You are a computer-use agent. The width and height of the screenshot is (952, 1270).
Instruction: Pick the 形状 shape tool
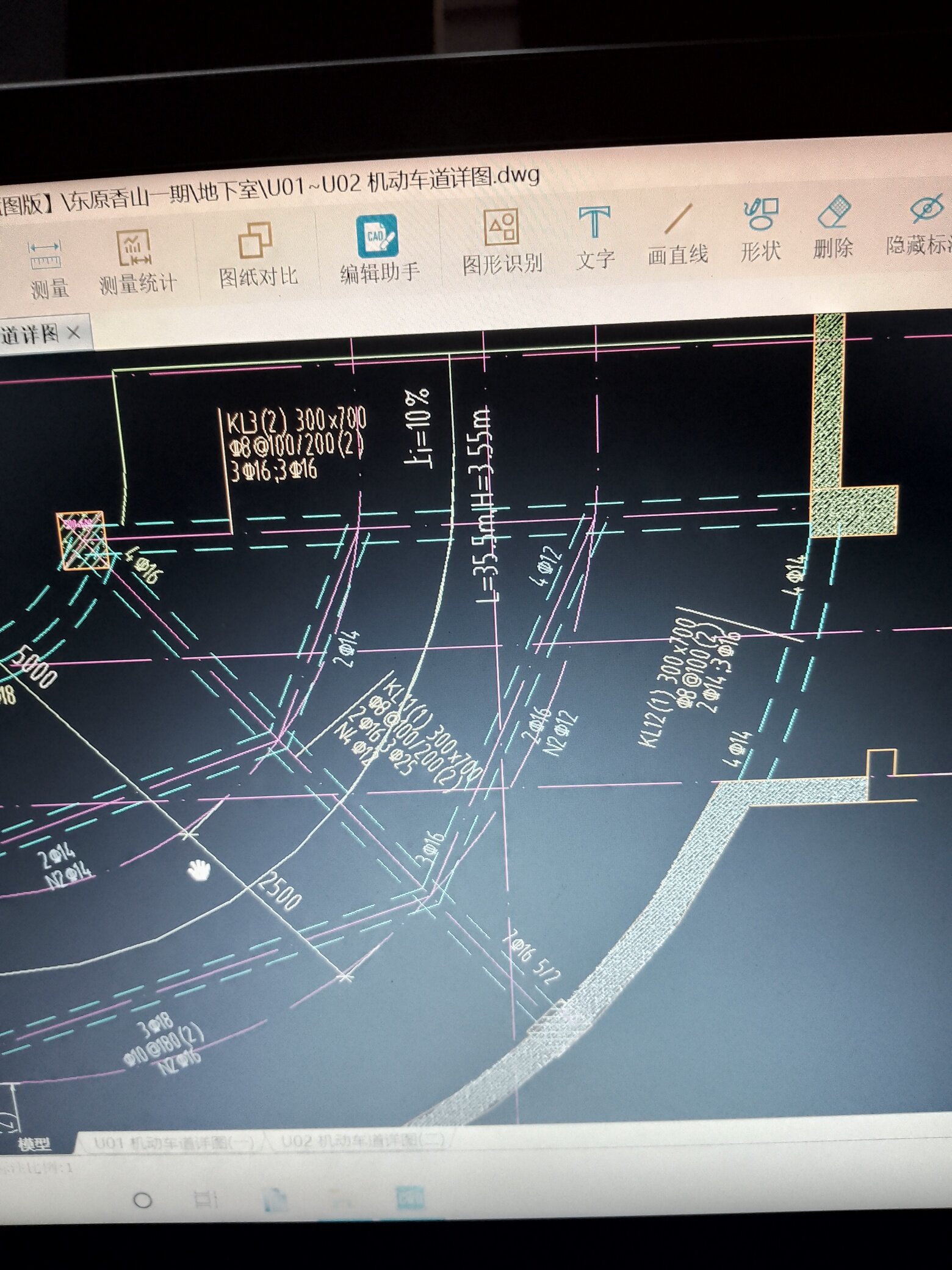coord(760,229)
